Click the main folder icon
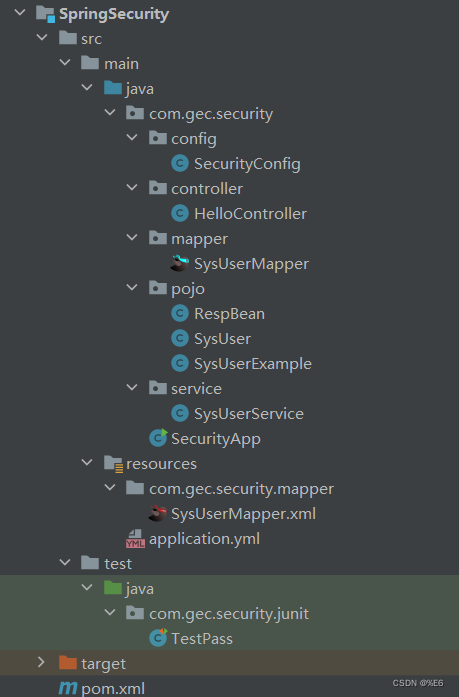The height and width of the screenshot is (697, 459). tap(90, 63)
